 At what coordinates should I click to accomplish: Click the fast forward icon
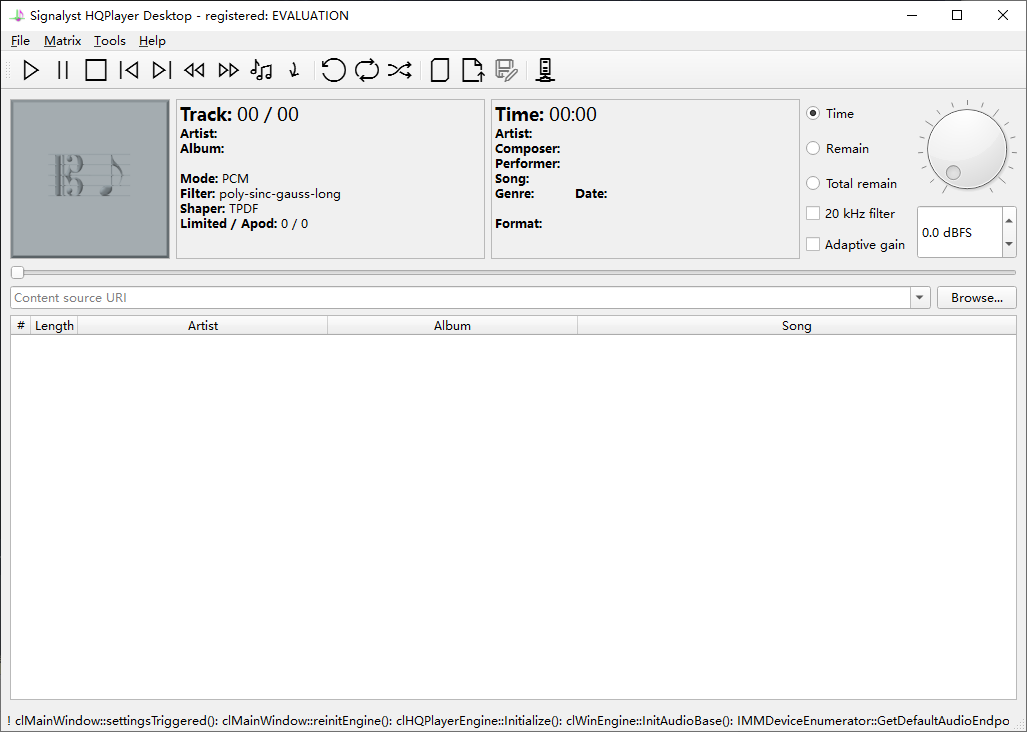click(x=228, y=70)
